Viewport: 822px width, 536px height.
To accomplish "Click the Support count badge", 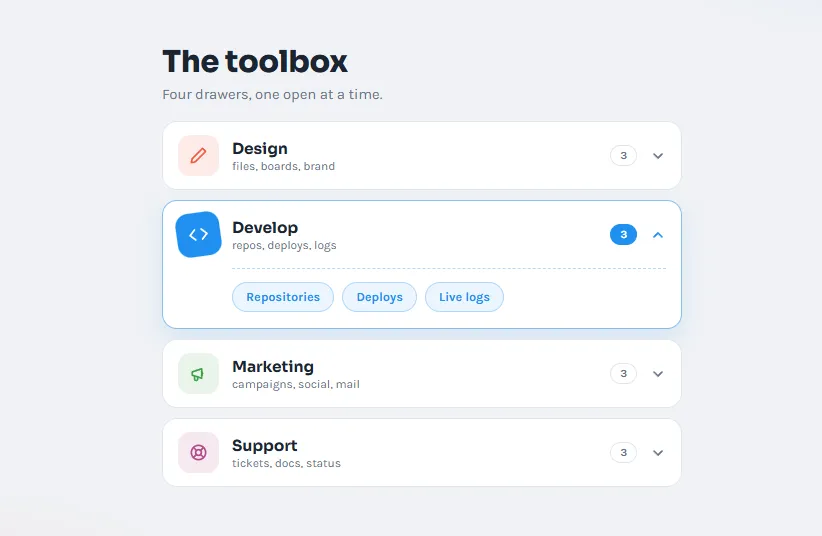I will coord(623,453).
